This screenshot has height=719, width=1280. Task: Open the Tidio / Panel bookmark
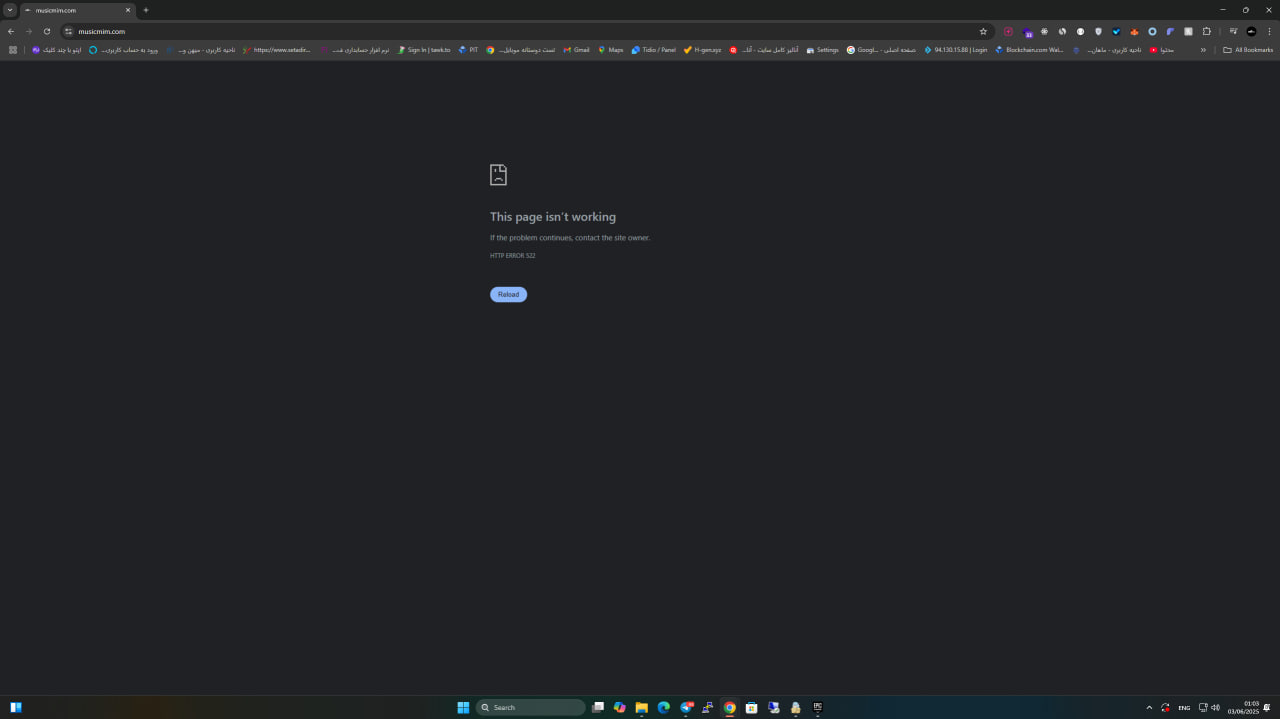653,50
